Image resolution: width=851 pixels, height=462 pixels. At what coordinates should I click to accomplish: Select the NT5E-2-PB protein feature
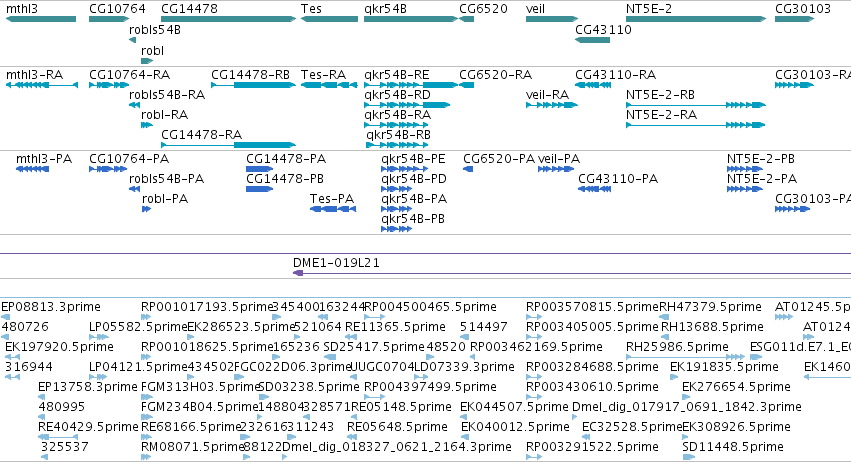pyautogui.click(x=745, y=169)
